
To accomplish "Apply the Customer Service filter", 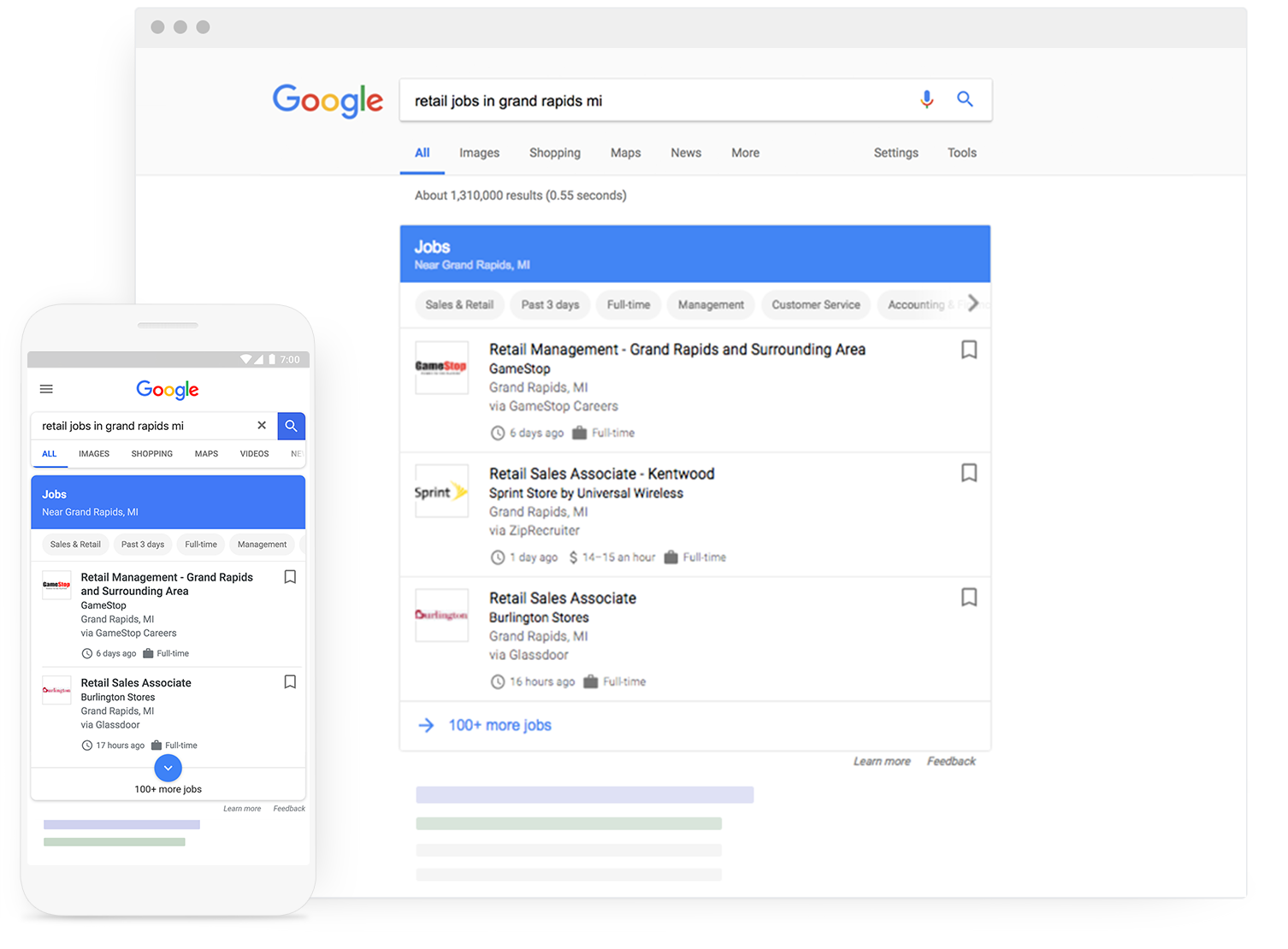I will click(x=815, y=304).
